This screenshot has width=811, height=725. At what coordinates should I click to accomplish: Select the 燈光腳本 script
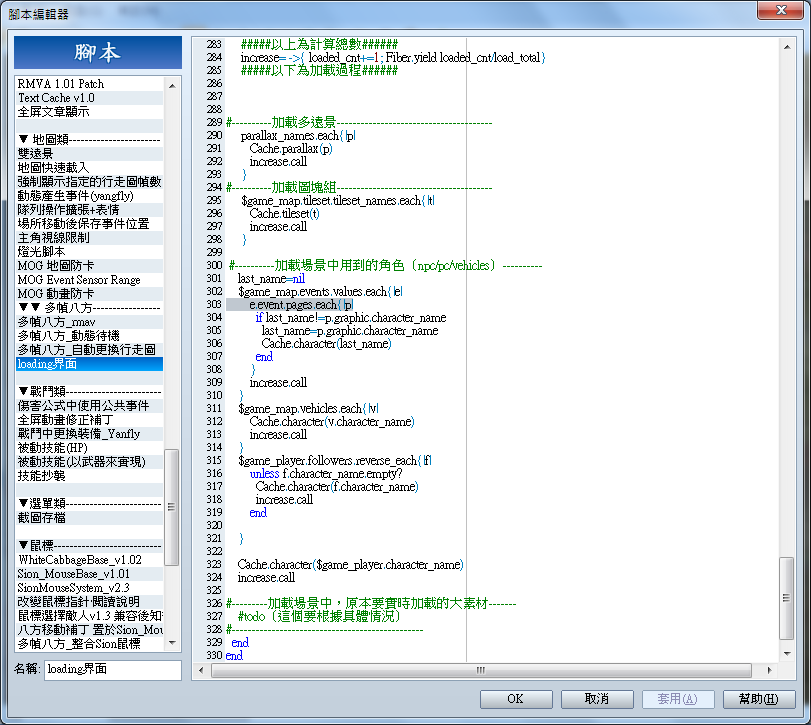(x=89, y=252)
